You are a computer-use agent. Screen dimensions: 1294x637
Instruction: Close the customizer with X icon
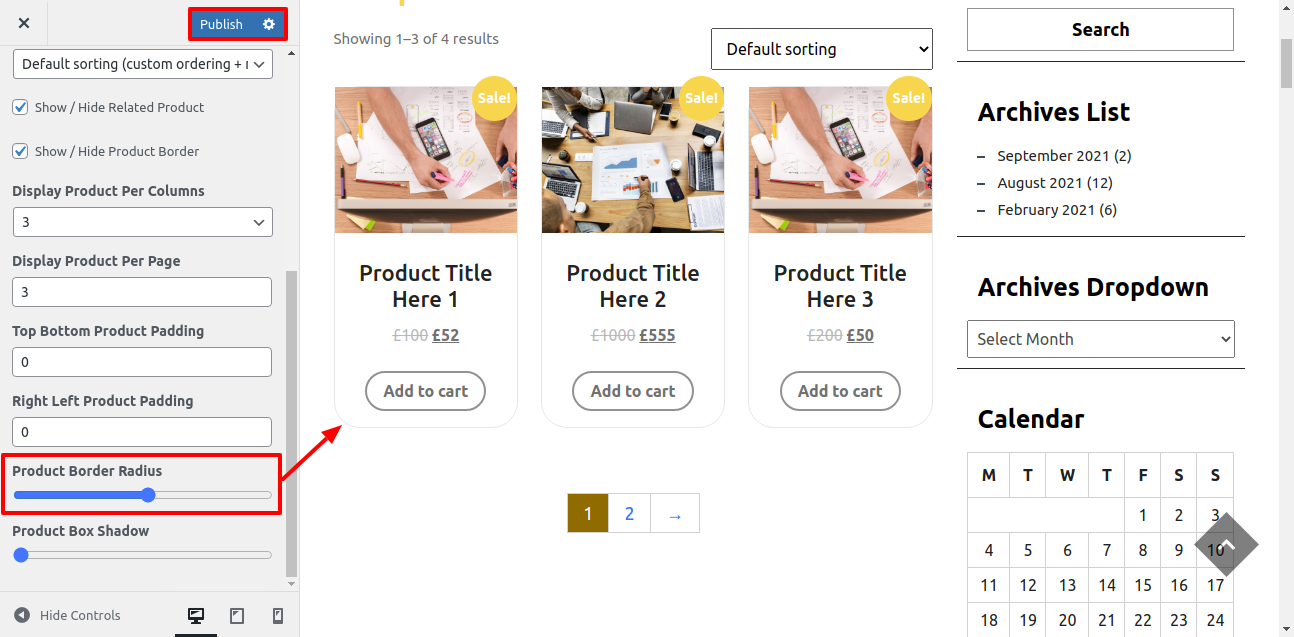(x=24, y=23)
